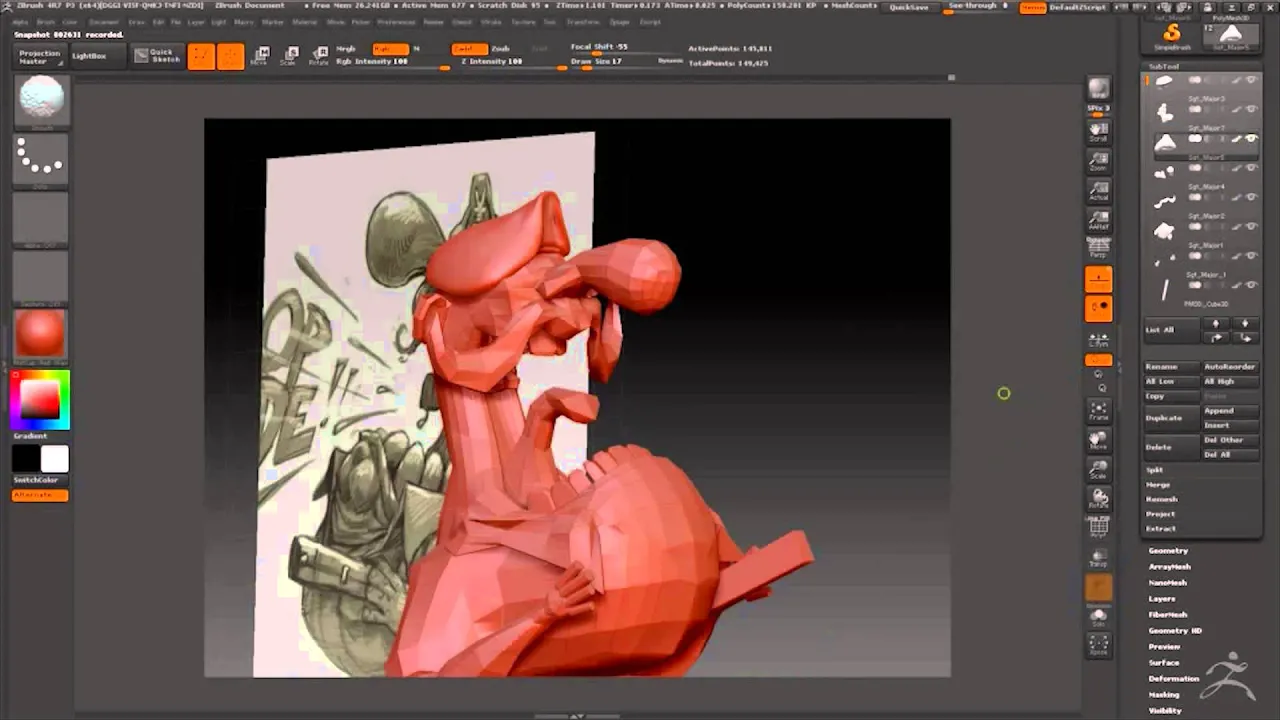The height and width of the screenshot is (720, 1280).
Task: Select the black secondary color swatch
Action: point(26,459)
